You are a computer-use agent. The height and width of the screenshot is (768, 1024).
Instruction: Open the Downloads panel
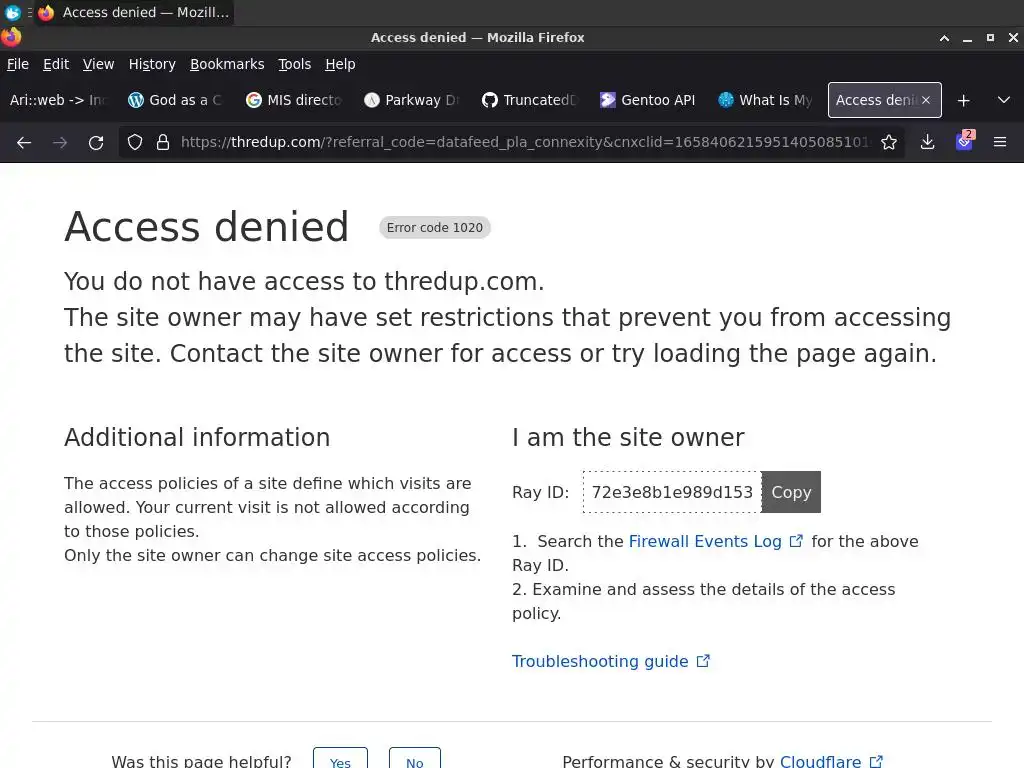[927, 142]
